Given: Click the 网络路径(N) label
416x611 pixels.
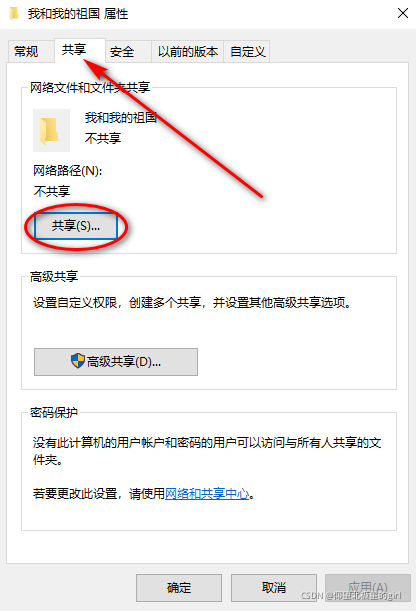Looking at the screenshot, I should point(68,170).
